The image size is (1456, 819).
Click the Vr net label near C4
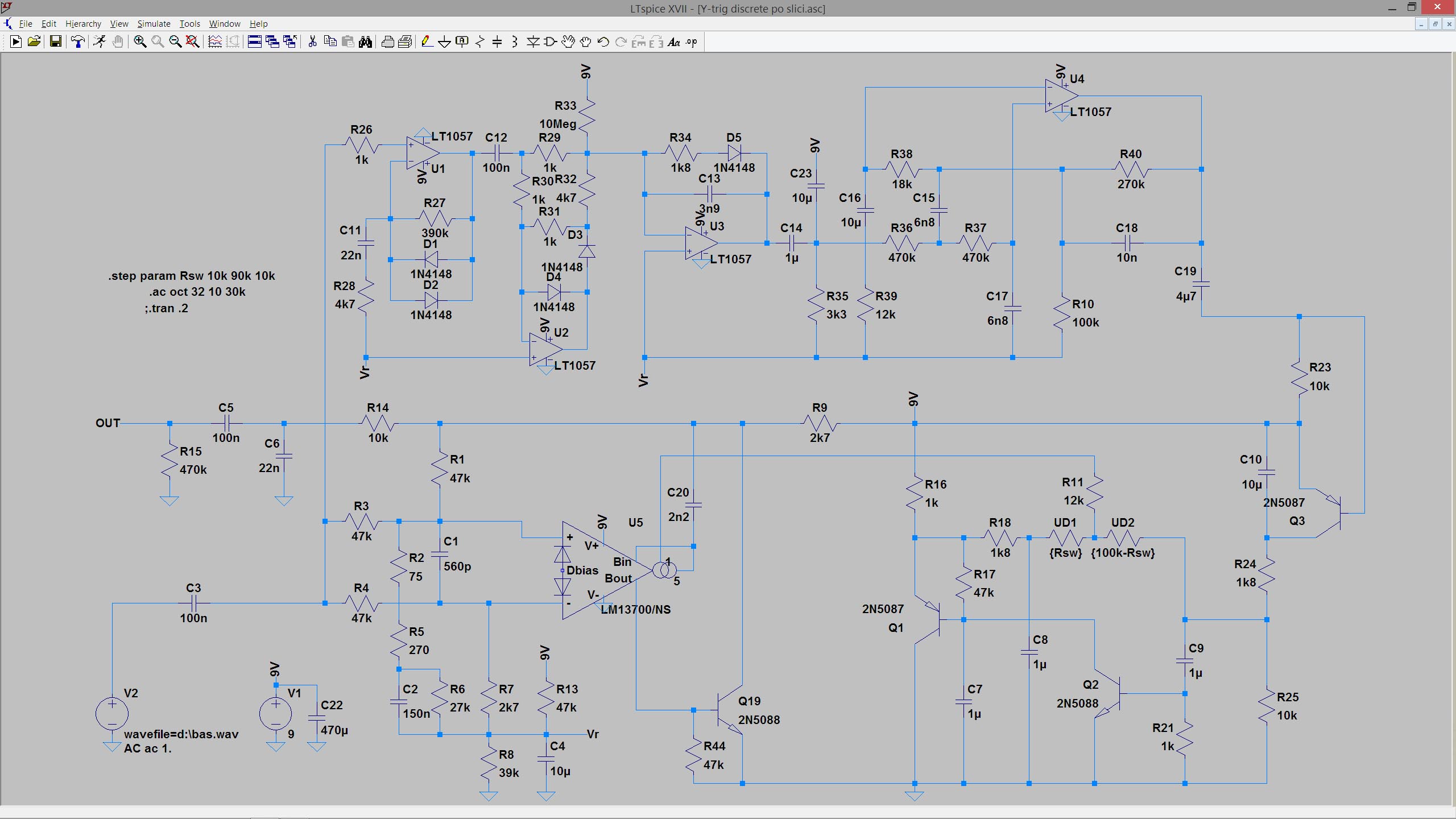coord(593,734)
